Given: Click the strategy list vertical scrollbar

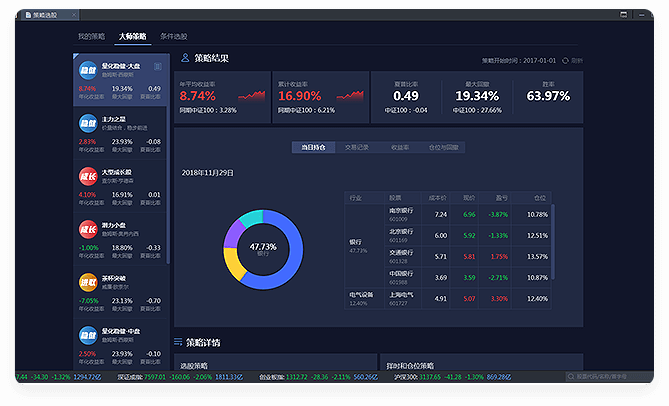Looking at the screenshot, I should [x=168, y=150].
